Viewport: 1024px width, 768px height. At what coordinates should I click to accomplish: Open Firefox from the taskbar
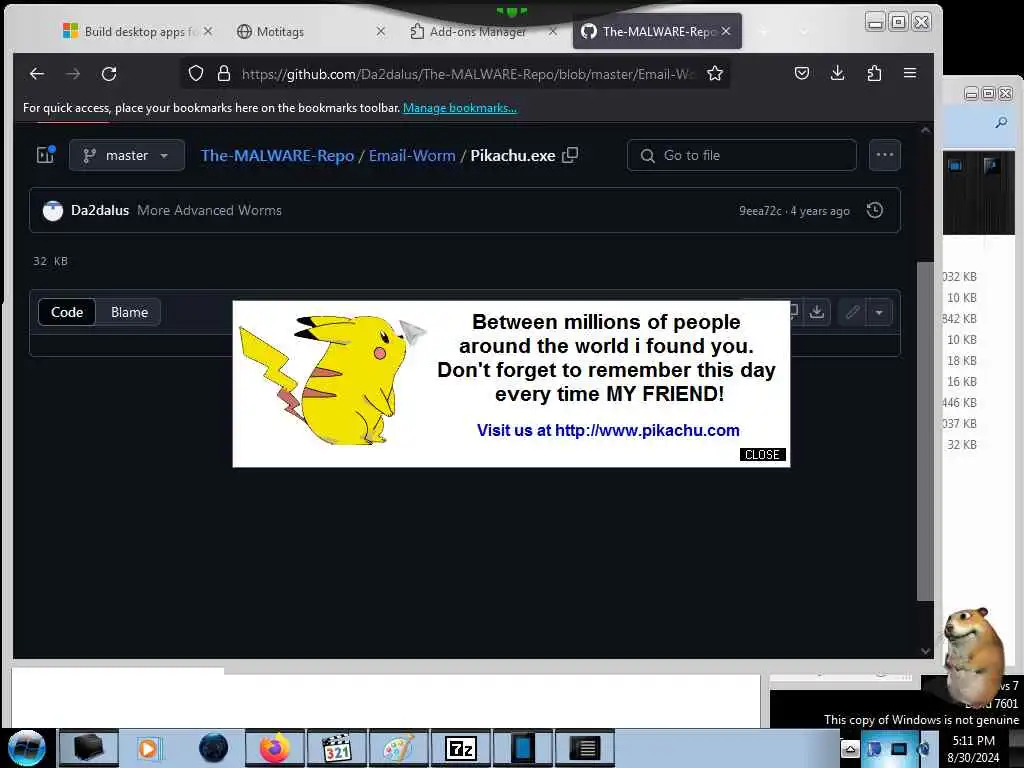pos(275,748)
